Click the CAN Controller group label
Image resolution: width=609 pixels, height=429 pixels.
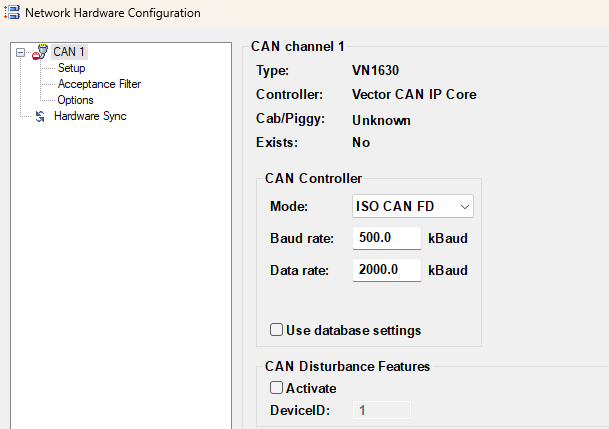[313, 179]
